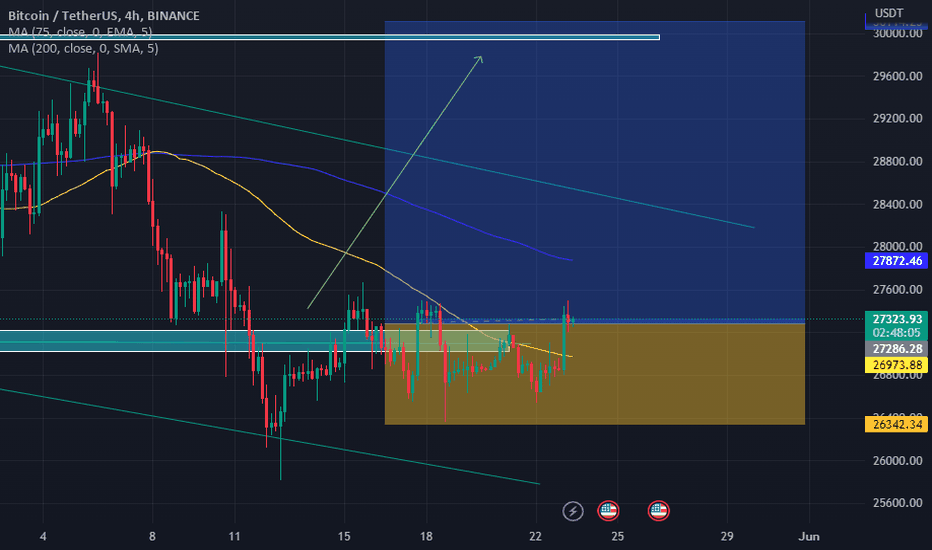Click the 27323.93 current price label
Image resolution: width=932 pixels, height=550 pixels.
coord(897,319)
